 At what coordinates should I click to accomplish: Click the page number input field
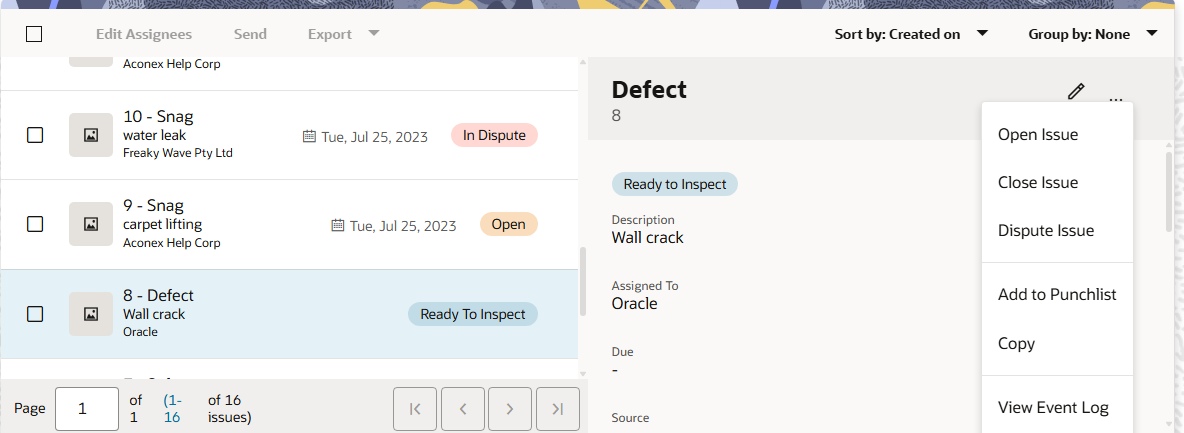tap(87, 408)
